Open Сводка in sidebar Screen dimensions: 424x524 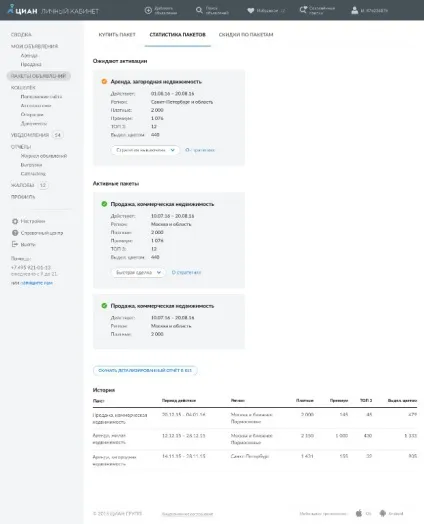[x=21, y=35]
